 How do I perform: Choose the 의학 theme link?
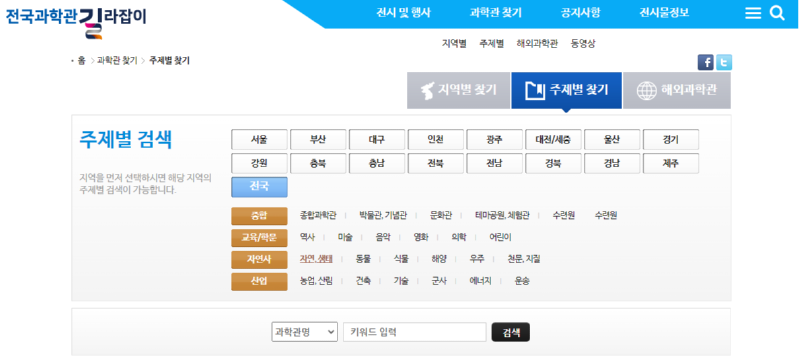[459, 237]
